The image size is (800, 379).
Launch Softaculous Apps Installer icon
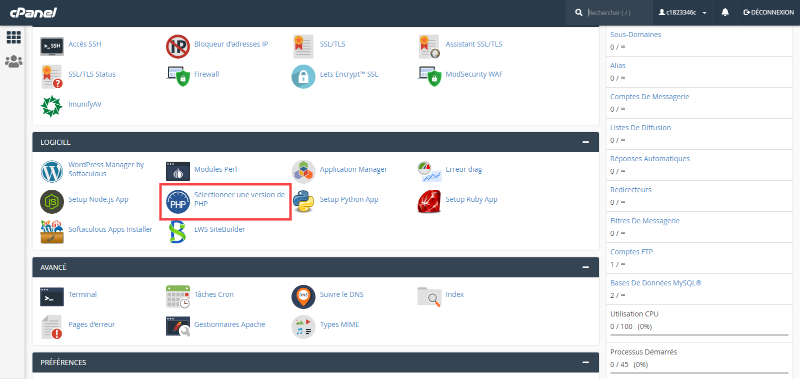[x=52, y=232]
